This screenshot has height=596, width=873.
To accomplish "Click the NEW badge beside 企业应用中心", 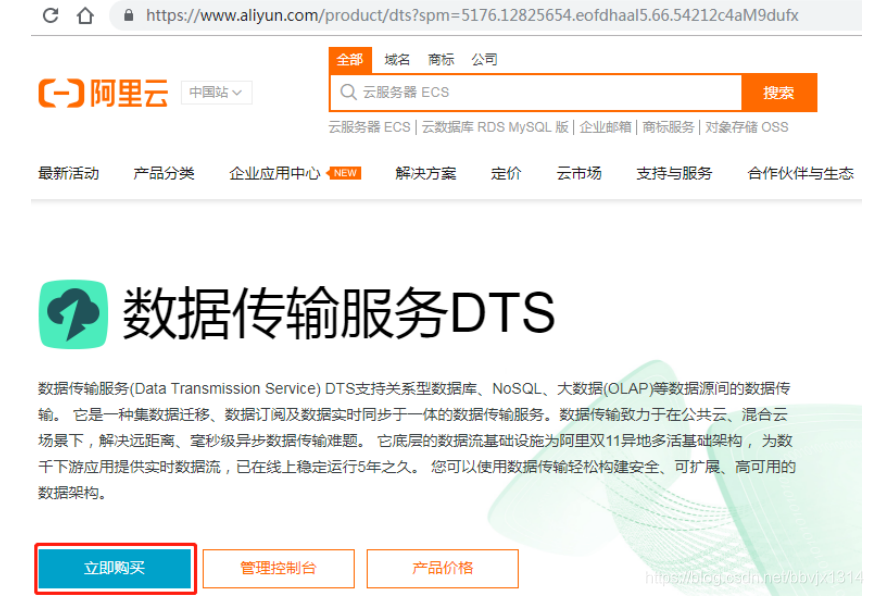I will (345, 173).
